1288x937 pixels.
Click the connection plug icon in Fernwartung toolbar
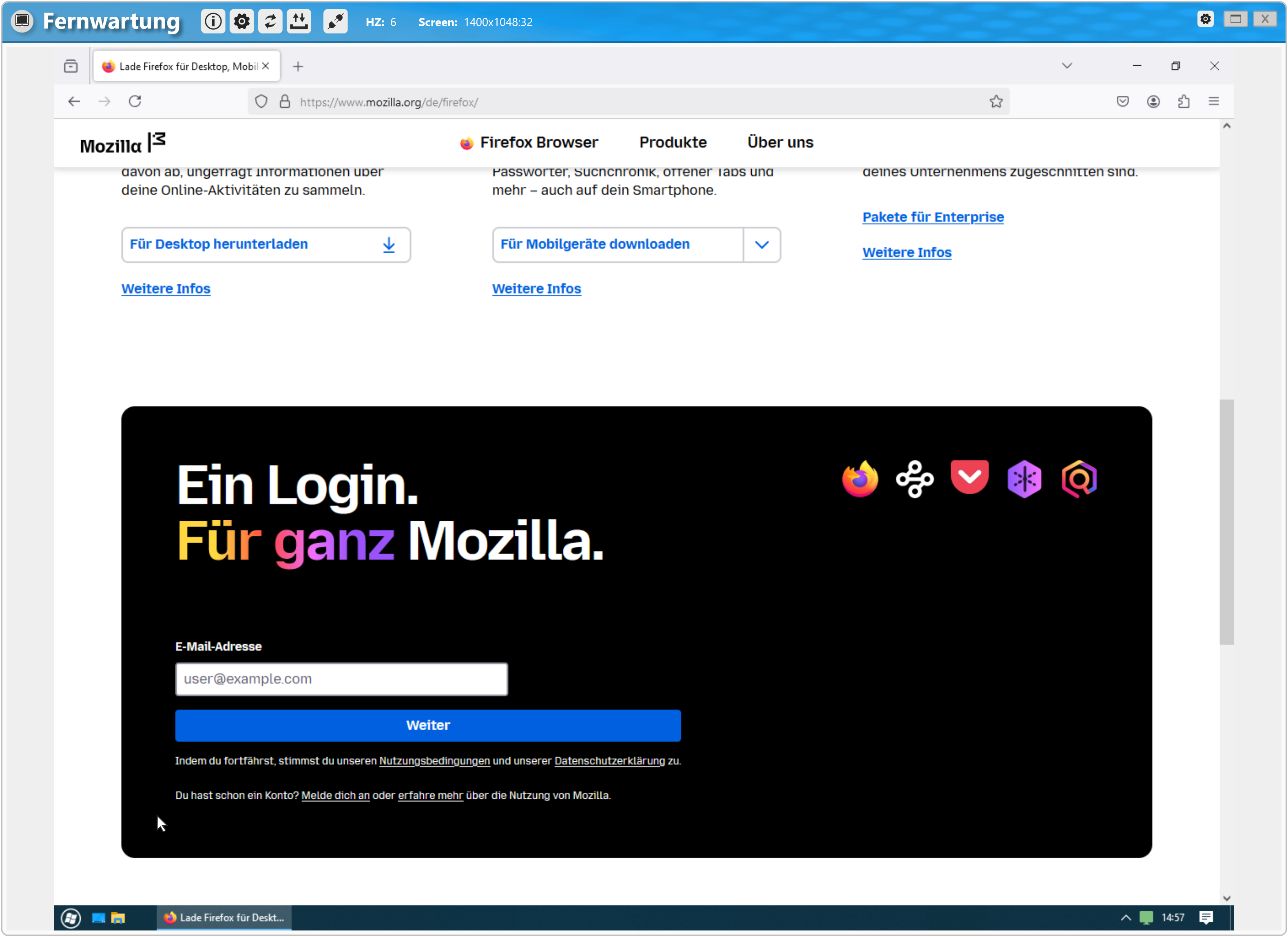[x=336, y=22]
